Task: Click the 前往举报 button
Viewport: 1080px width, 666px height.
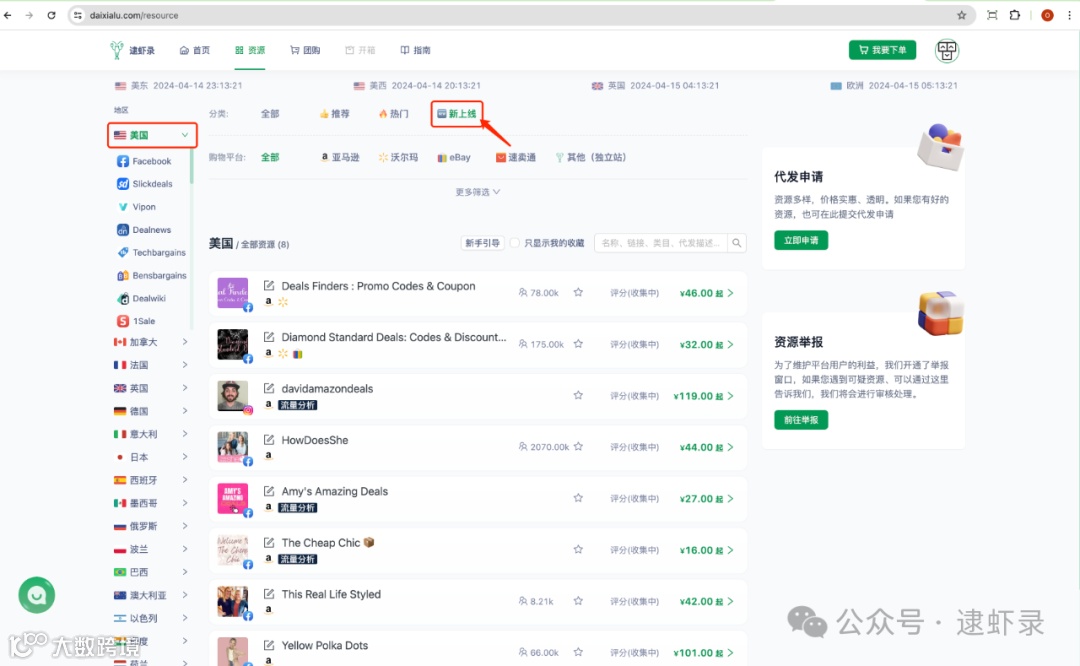Action: (x=801, y=420)
